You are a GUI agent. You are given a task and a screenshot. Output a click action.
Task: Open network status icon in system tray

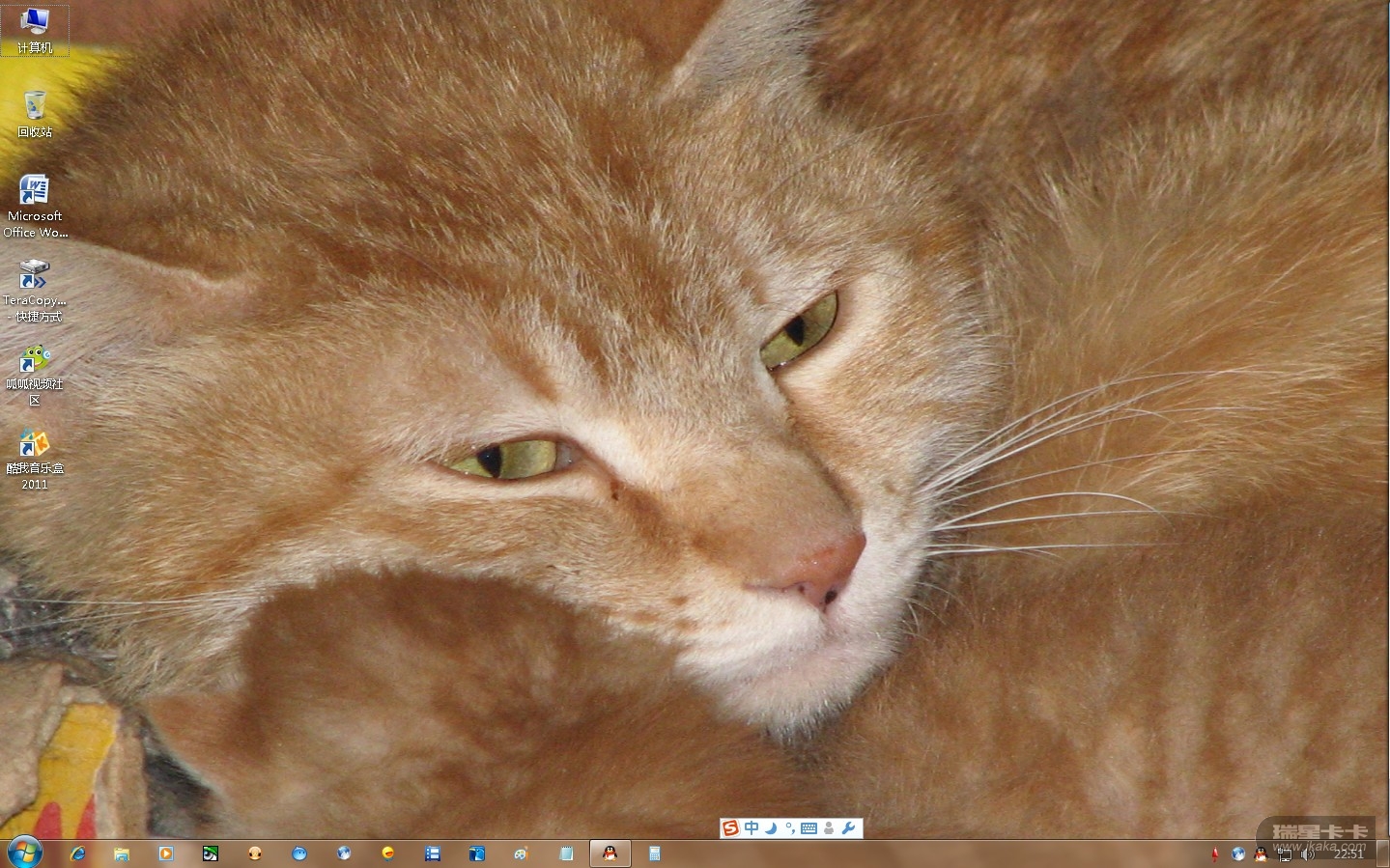pyautogui.click(x=1285, y=854)
